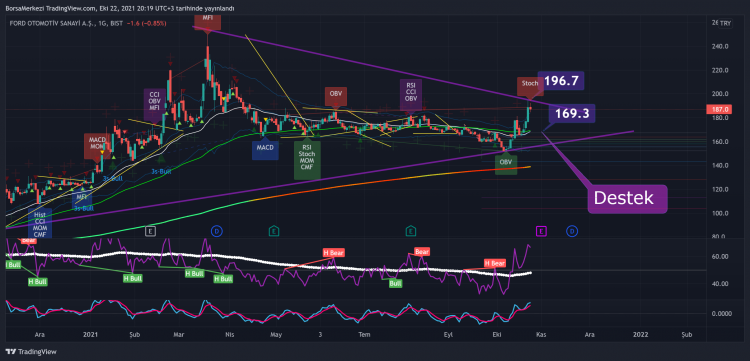
Task: Click the 2022 time axis label
Action: [640, 335]
